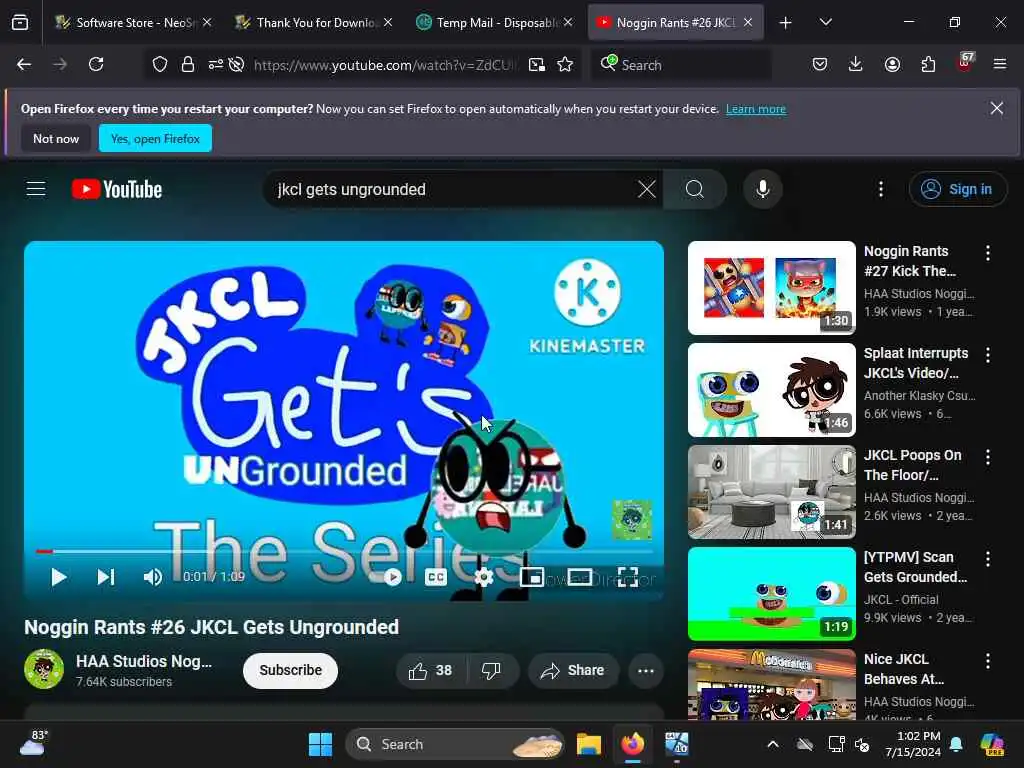Show the site security padlock info
The height and width of the screenshot is (768, 1024).
pos(188,64)
